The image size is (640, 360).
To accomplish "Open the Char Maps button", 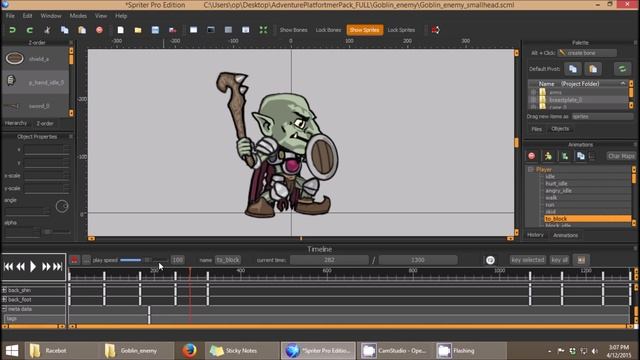I will [x=621, y=156].
